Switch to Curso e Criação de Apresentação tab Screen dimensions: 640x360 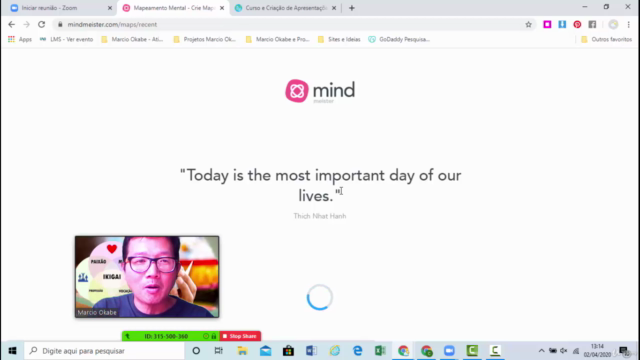(x=285, y=8)
